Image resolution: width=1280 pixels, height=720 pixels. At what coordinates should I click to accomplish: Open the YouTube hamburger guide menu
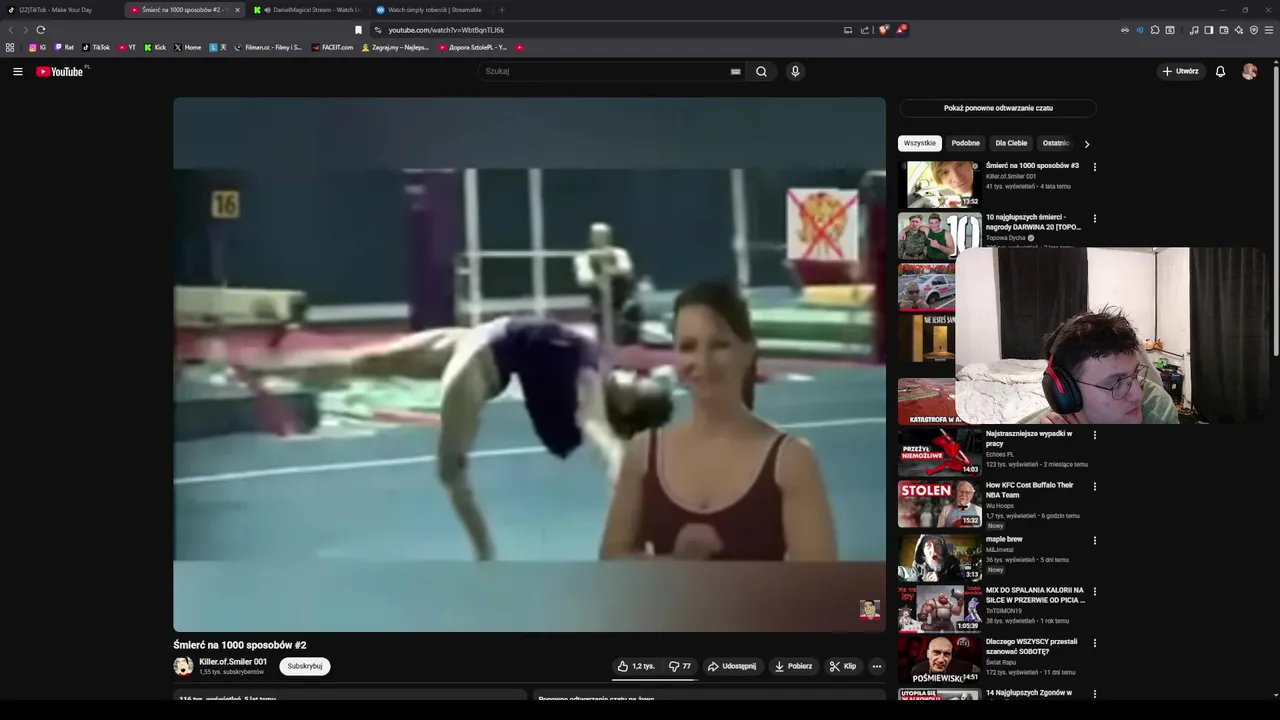point(17,71)
